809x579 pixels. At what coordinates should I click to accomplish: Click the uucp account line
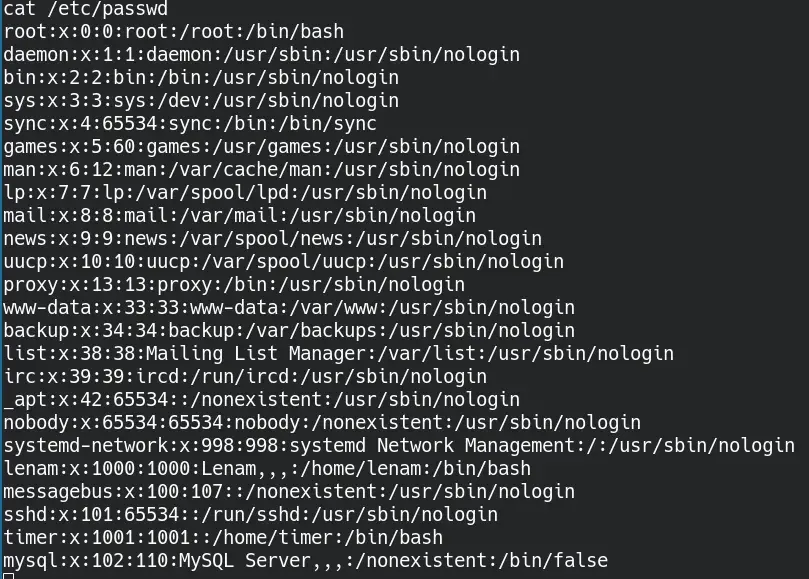pyautogui.click(x=284, y=262)
